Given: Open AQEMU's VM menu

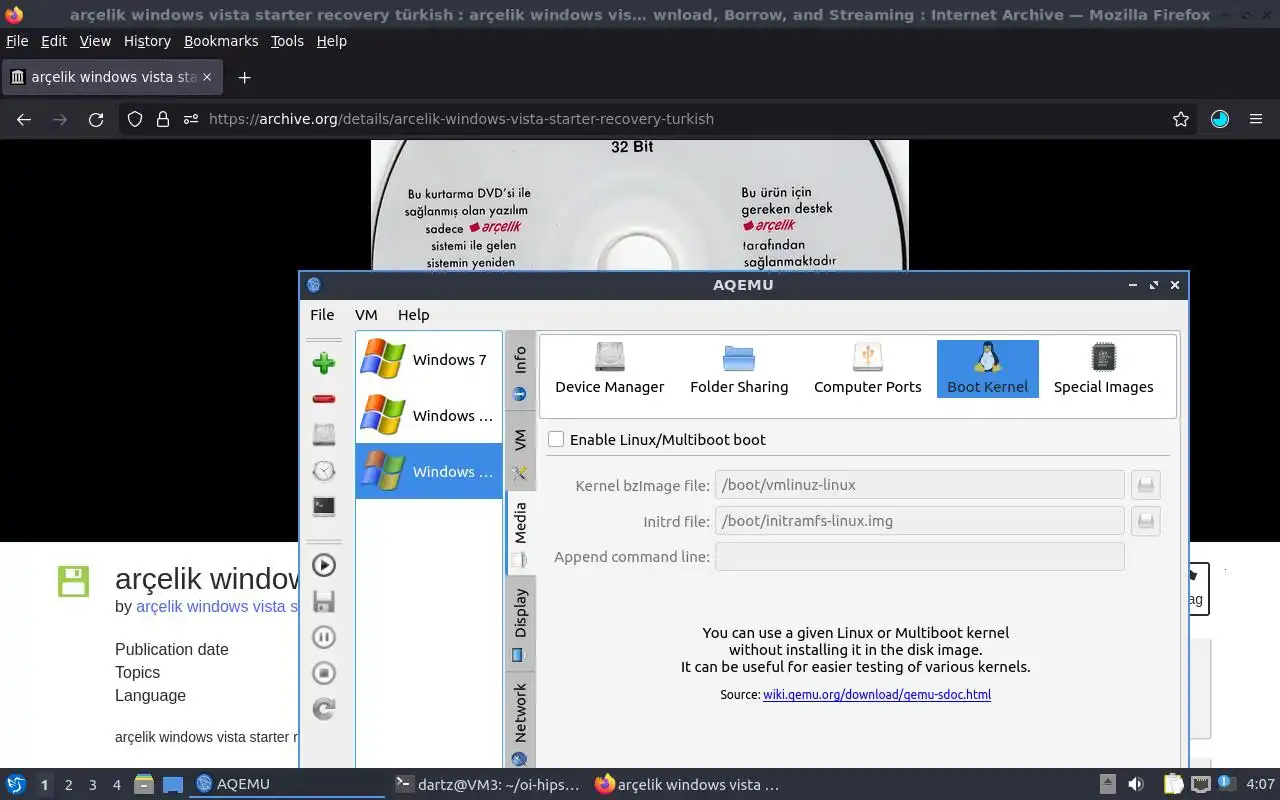Looking at the screenshot, I should tap(366, 314).
